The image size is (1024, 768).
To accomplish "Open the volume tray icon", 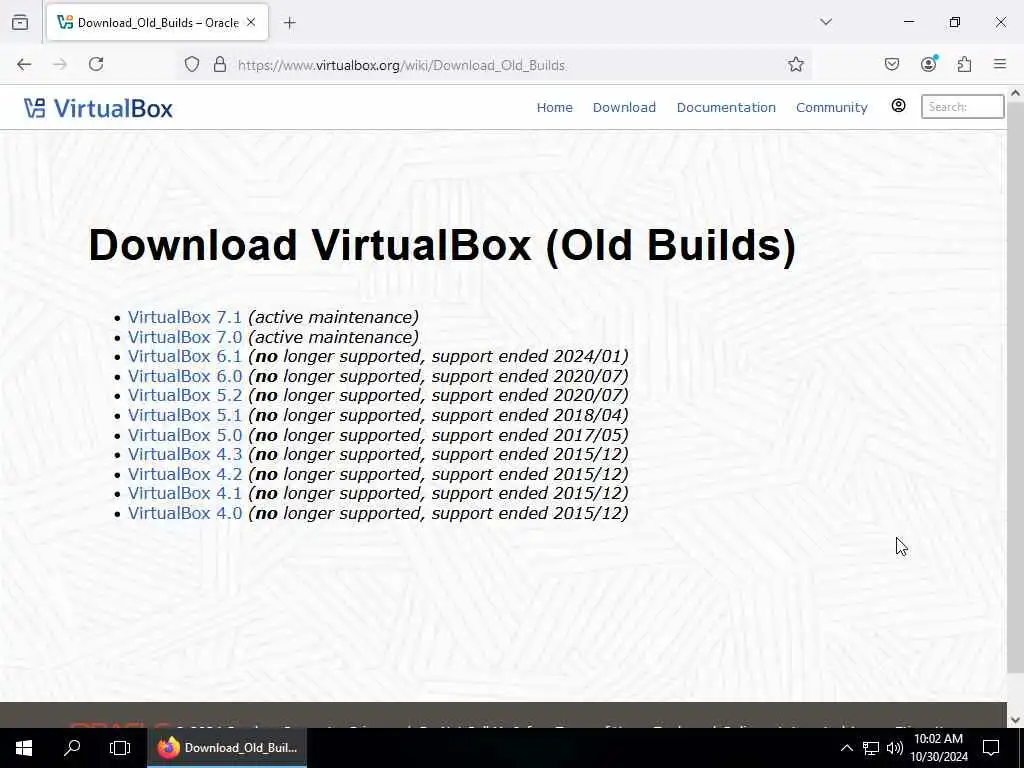I will coord(895,748).
